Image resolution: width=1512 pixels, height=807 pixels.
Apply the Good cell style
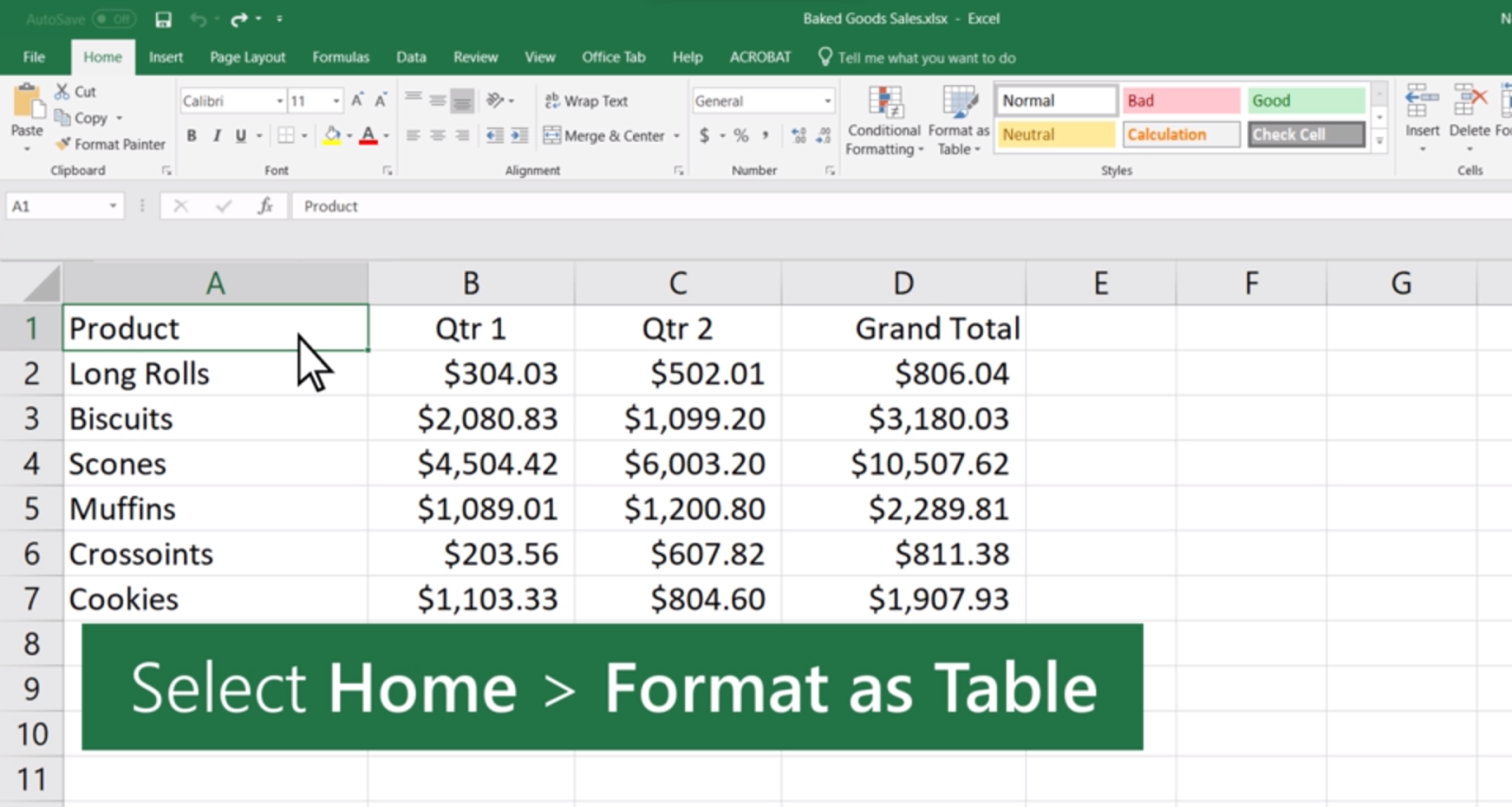1306,100
